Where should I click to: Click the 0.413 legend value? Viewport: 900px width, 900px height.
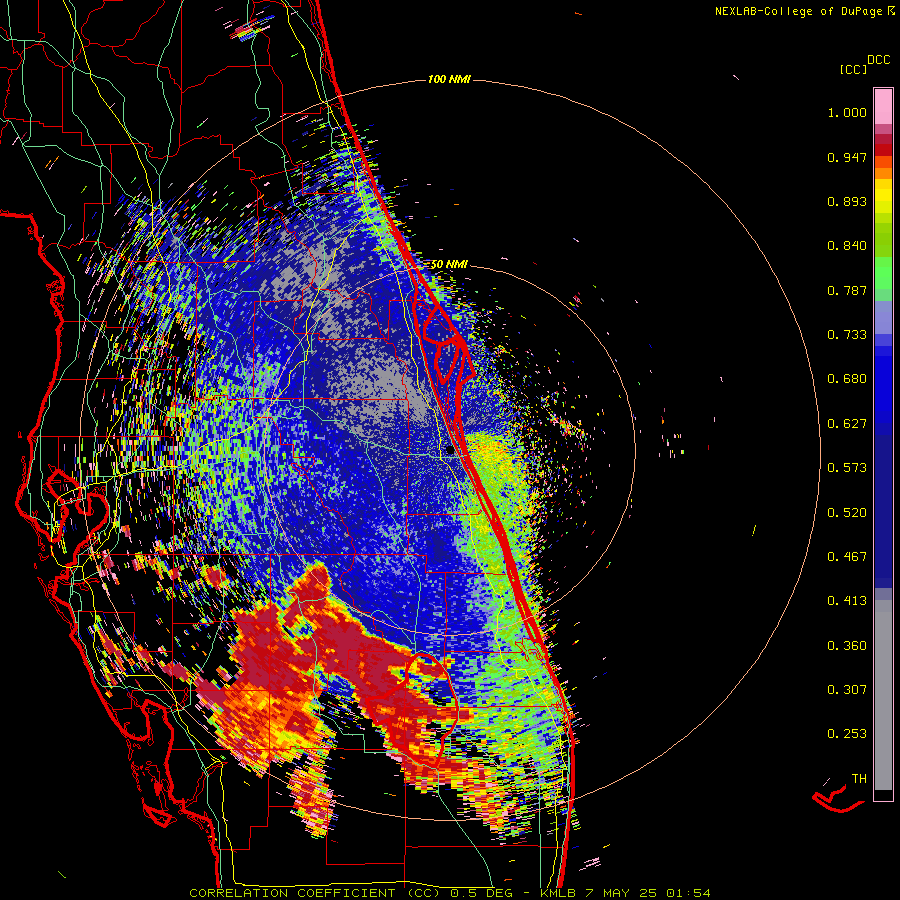coord(847,601)
